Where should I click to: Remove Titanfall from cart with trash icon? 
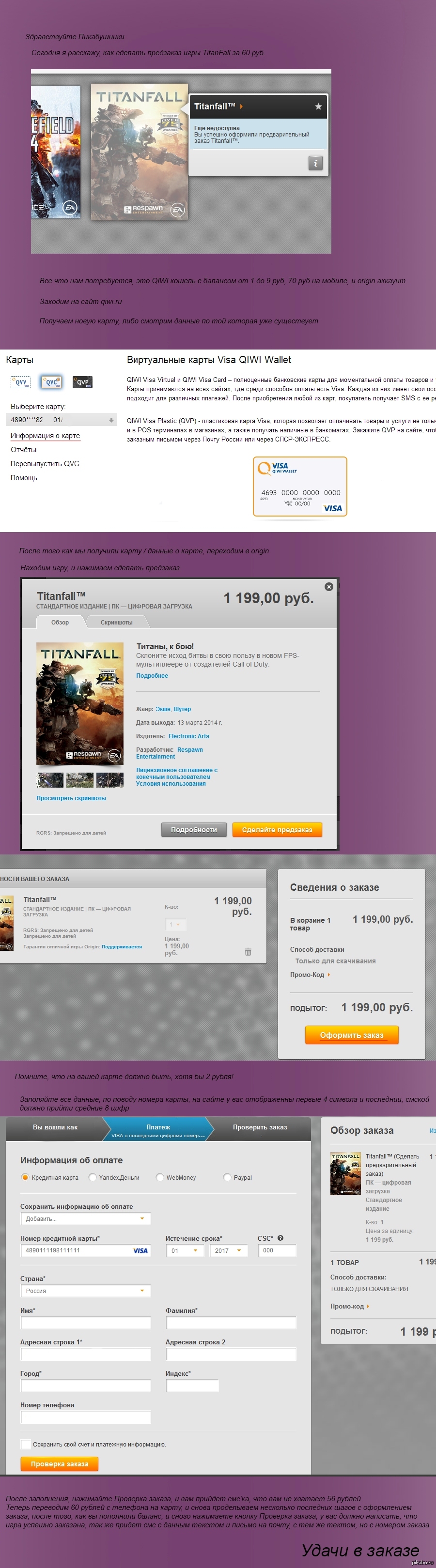[x=248, y=951]
